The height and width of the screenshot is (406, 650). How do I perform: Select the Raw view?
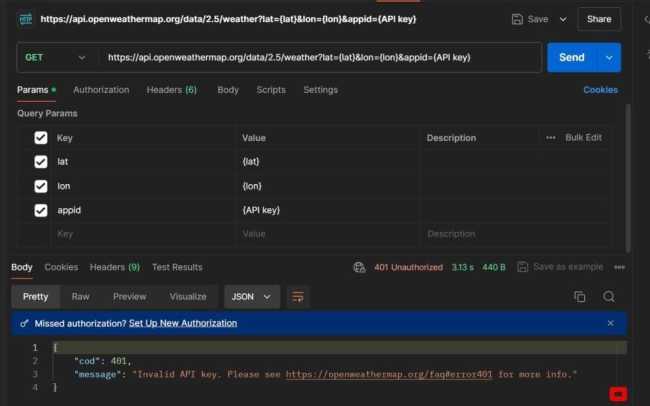80,297
